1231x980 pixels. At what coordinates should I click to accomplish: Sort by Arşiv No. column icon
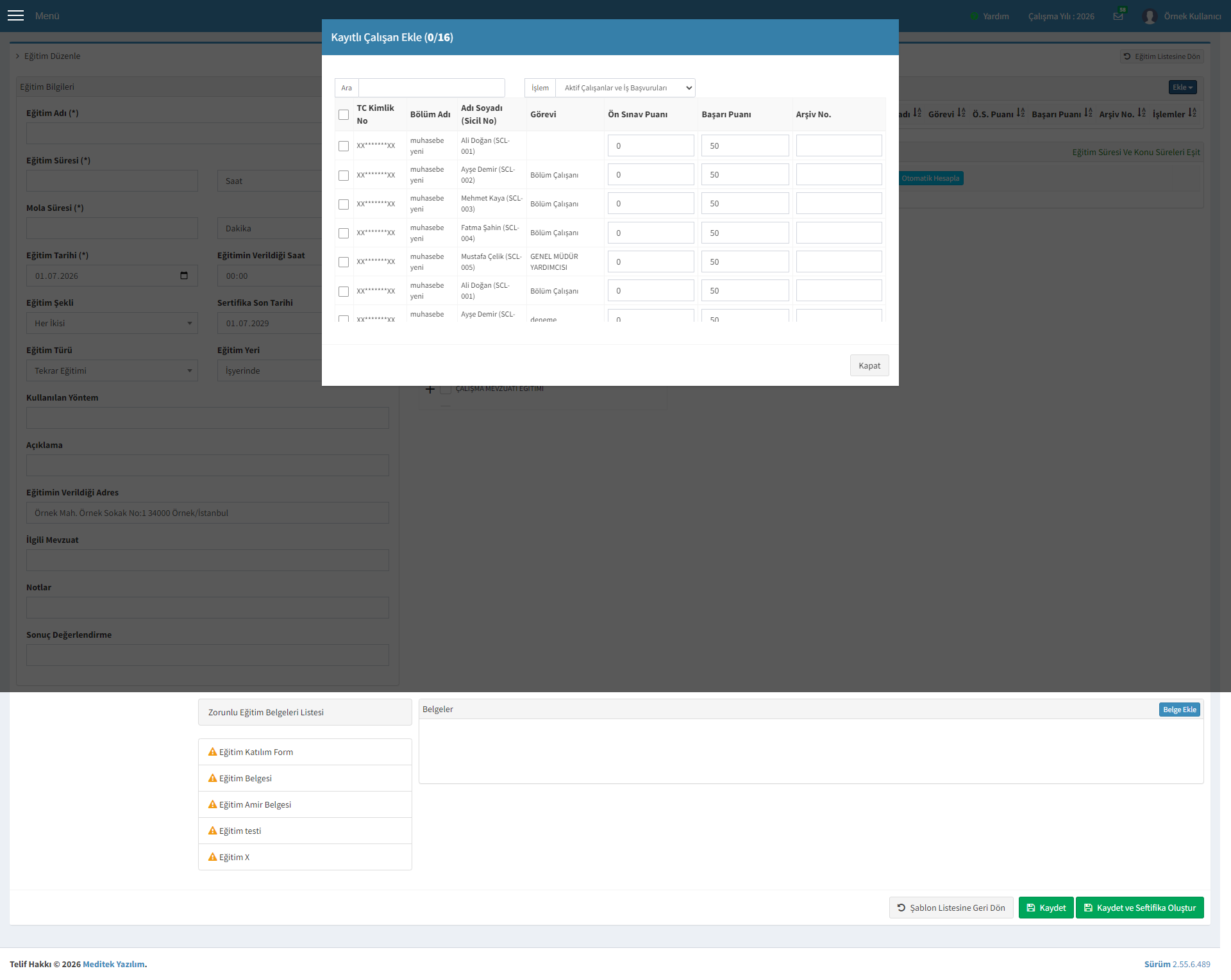(1141, 113)
